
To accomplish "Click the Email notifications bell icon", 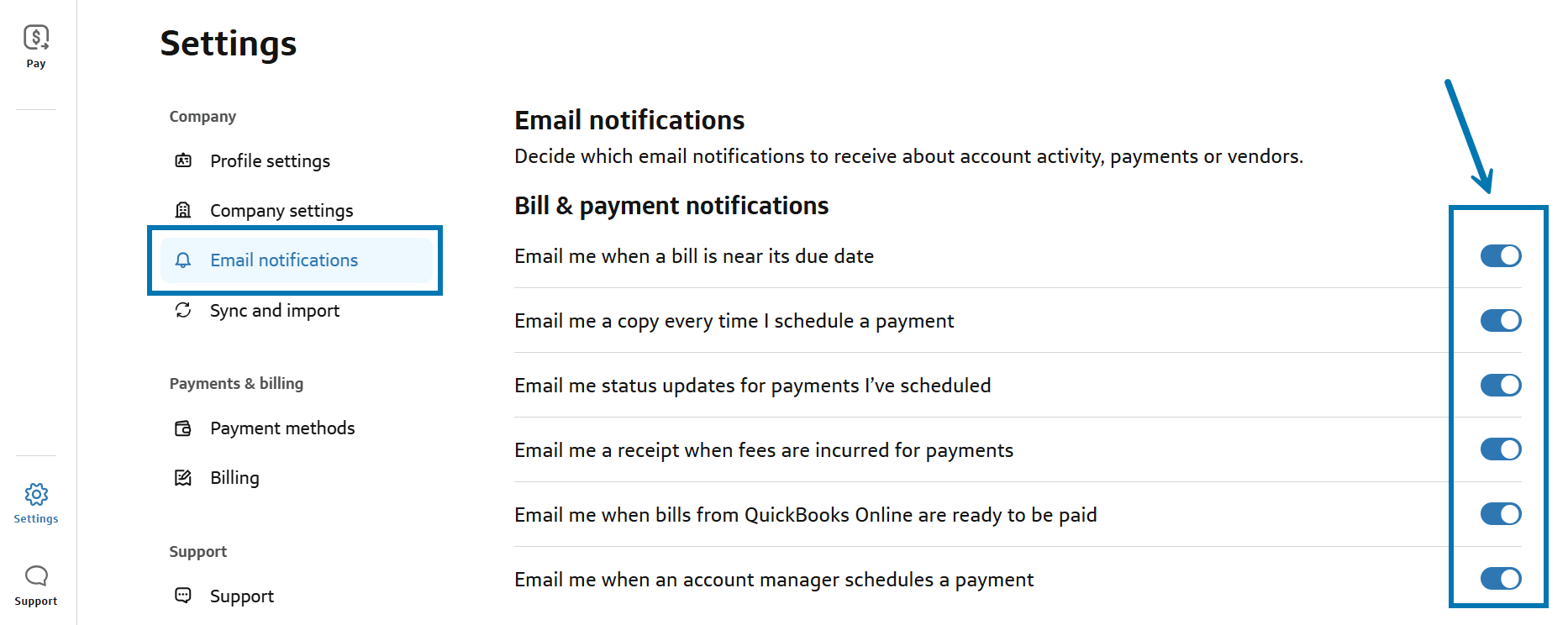I will coord(183,260).
